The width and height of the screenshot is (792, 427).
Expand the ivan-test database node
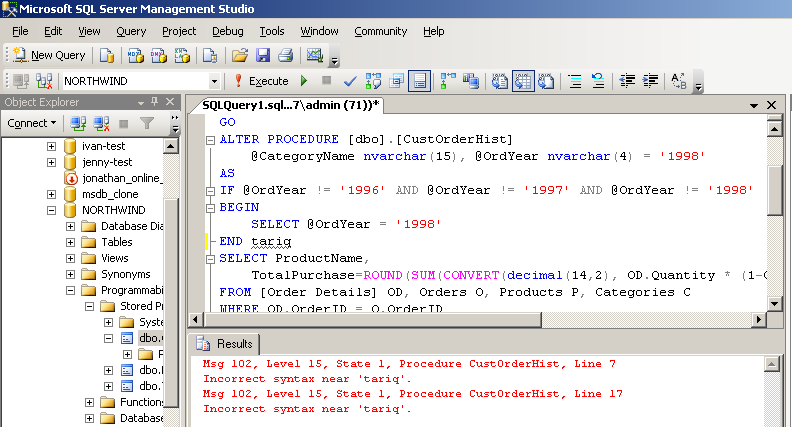tap(52, 146)
